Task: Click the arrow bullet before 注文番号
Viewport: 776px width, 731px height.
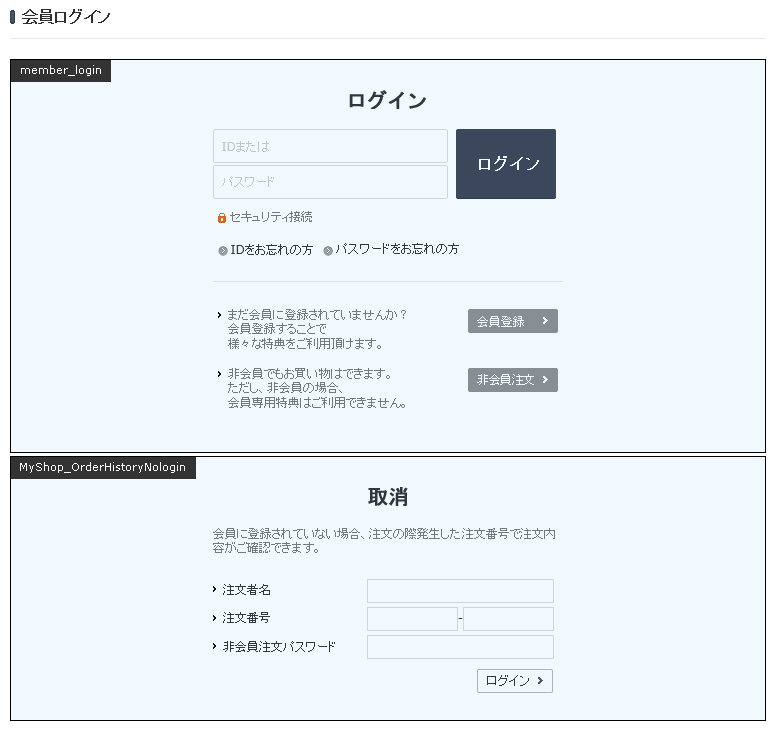Action: coord(214,618)
